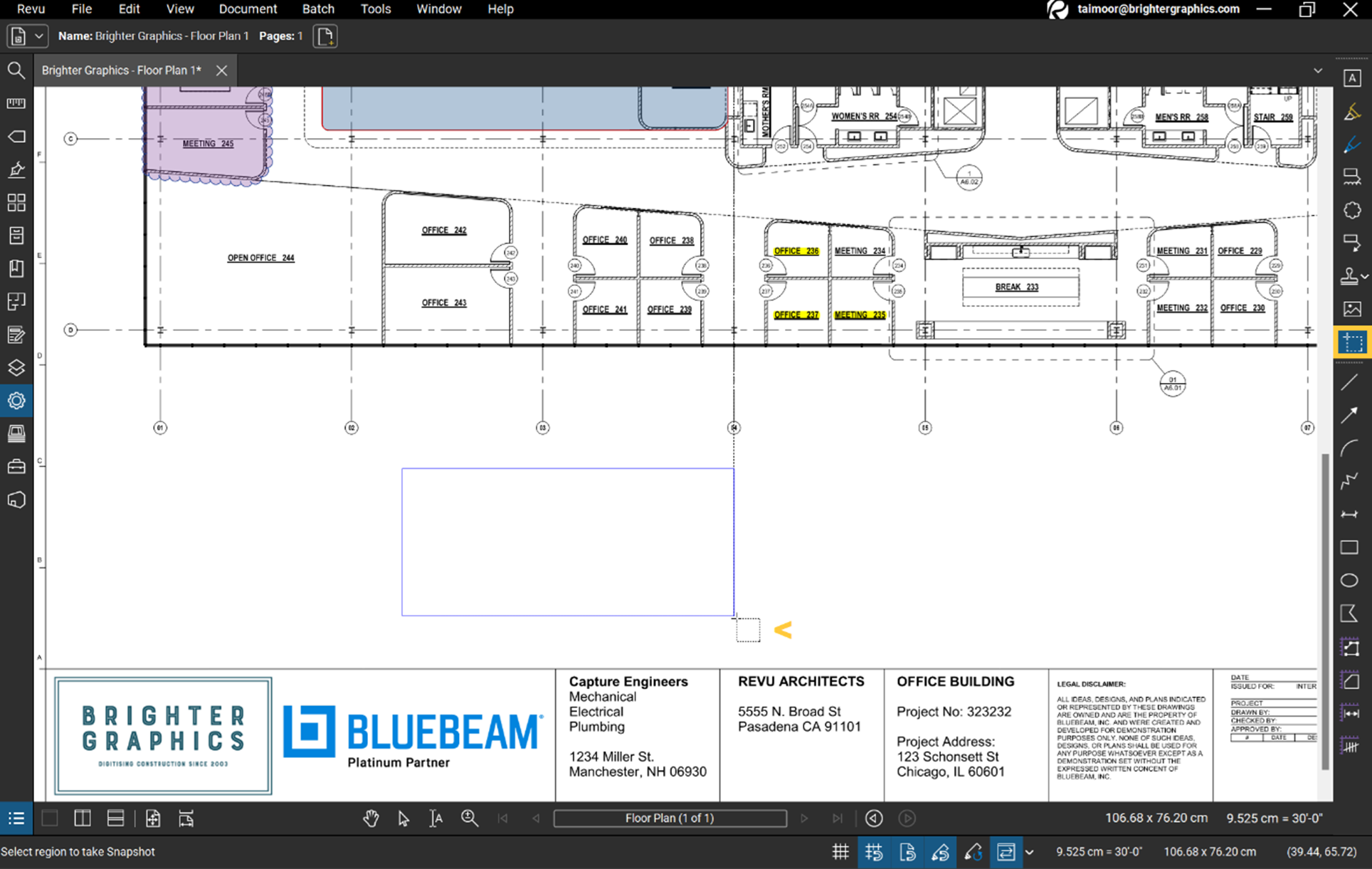
Task: Select the Stamp tool
Action: tap(1349, 276)
